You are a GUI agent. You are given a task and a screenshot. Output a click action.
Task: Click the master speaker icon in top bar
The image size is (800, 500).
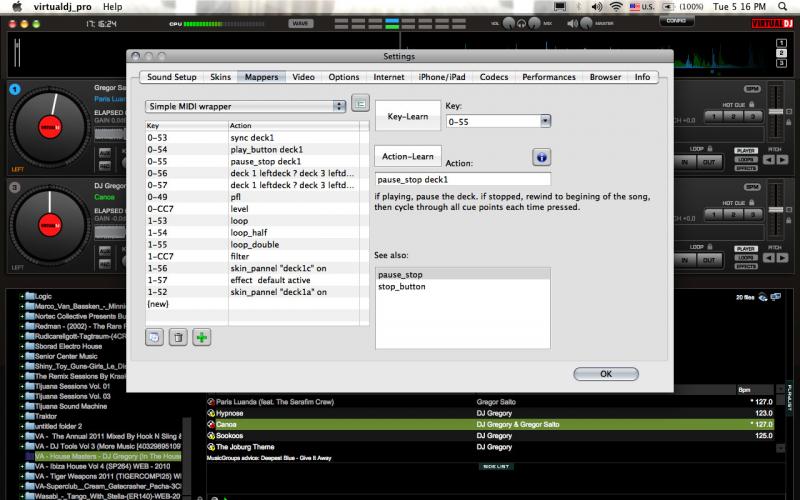(x=572, y=23)
